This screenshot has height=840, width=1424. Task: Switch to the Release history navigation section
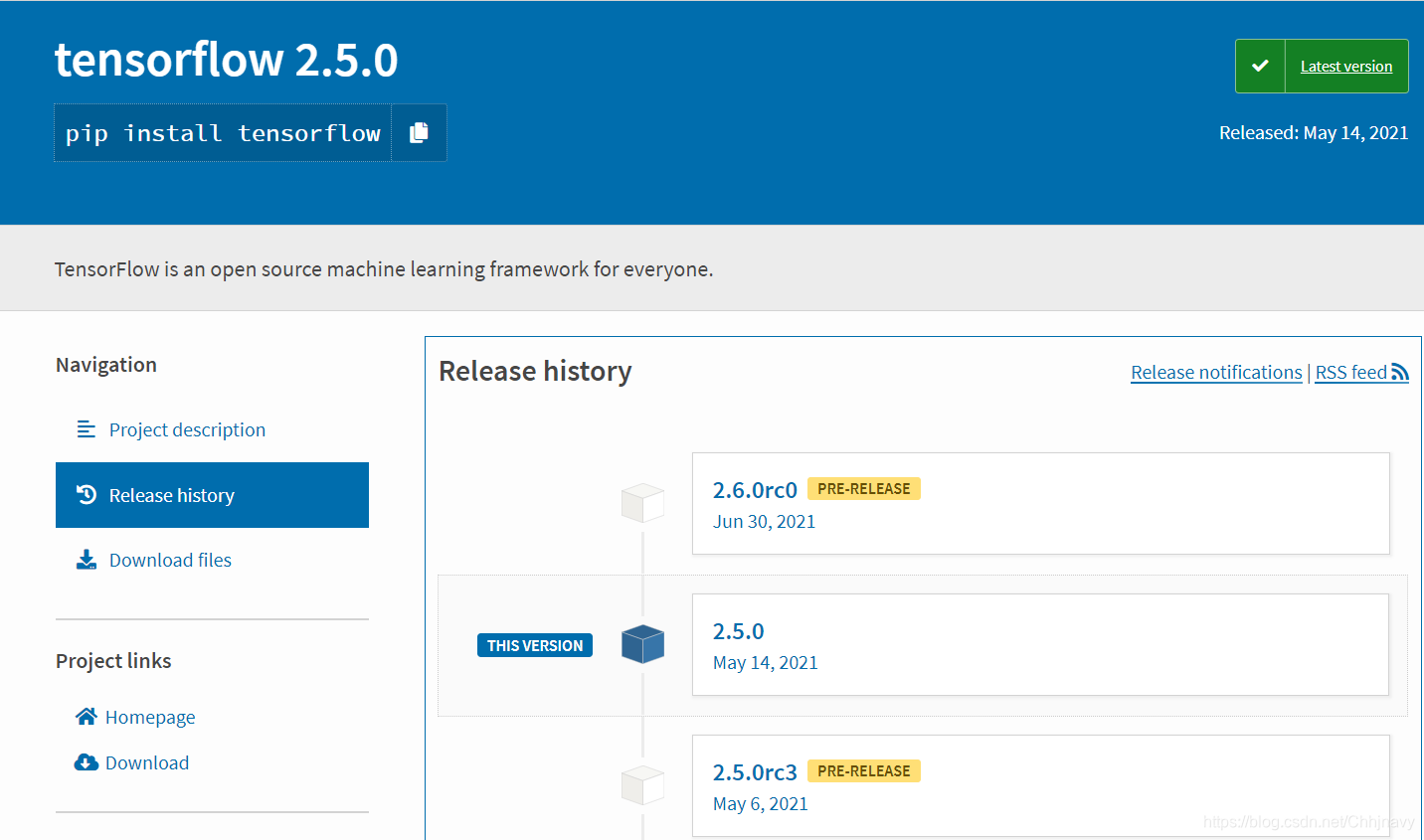(171, 494)
